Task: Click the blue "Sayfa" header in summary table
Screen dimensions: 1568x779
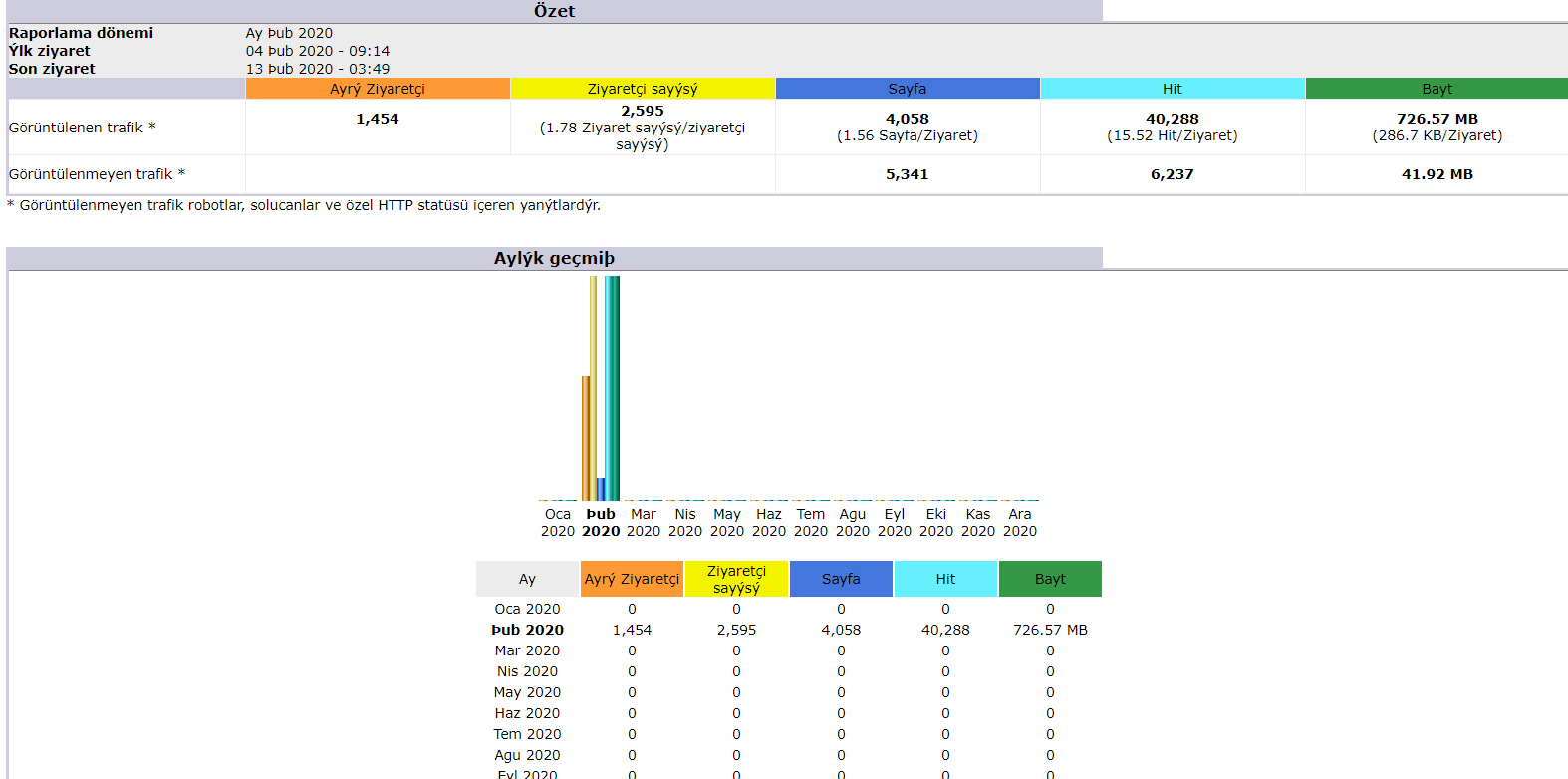Action: [908, 89]
